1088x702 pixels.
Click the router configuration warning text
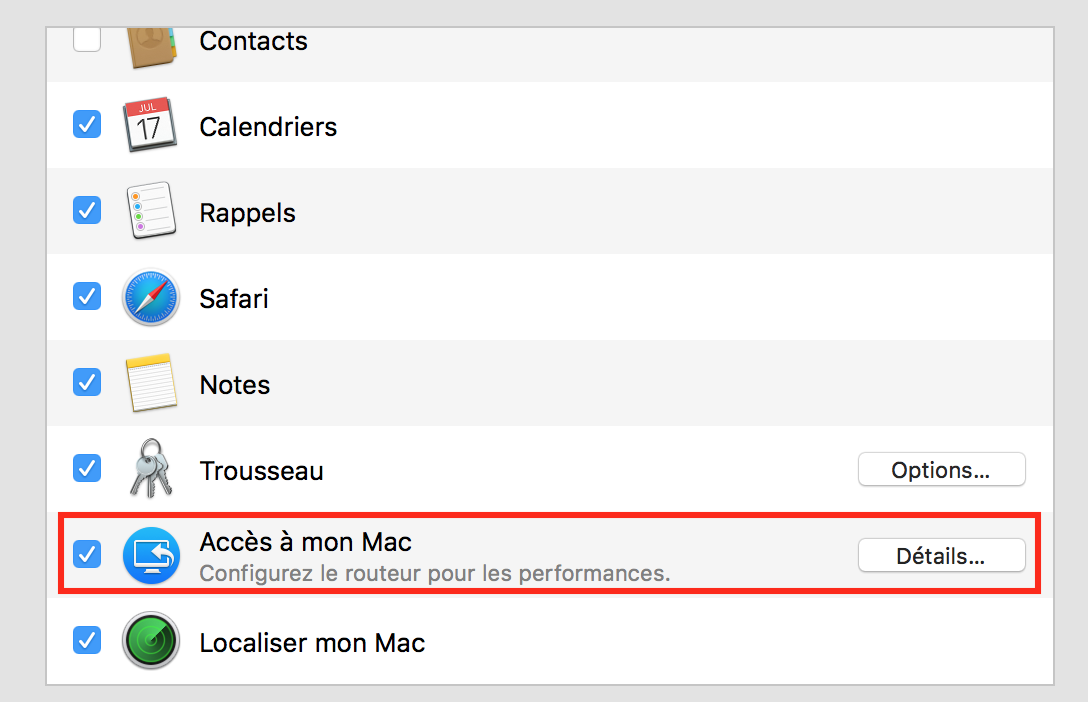[434, 575]
